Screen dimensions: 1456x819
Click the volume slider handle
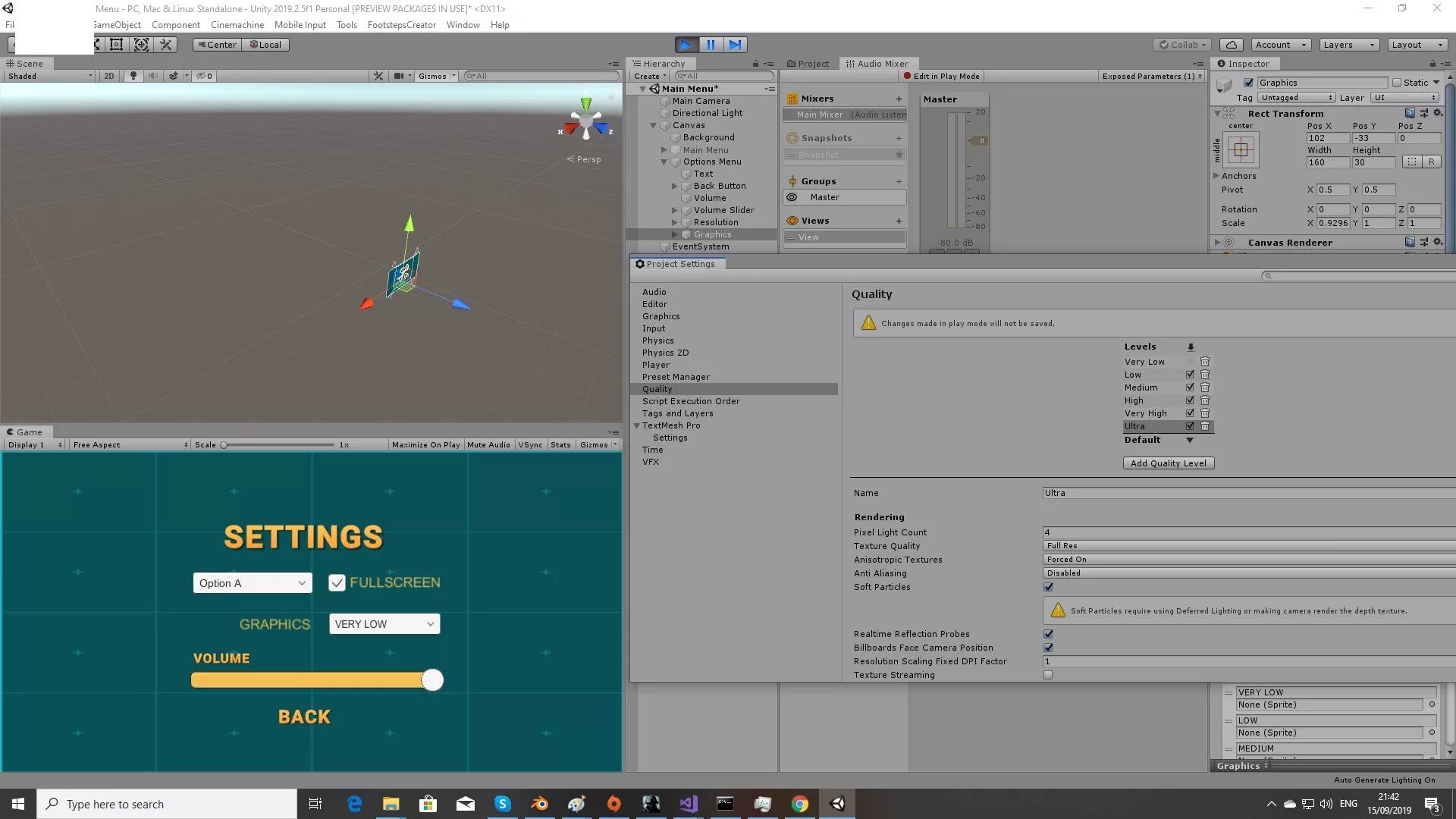pos(432,680)
